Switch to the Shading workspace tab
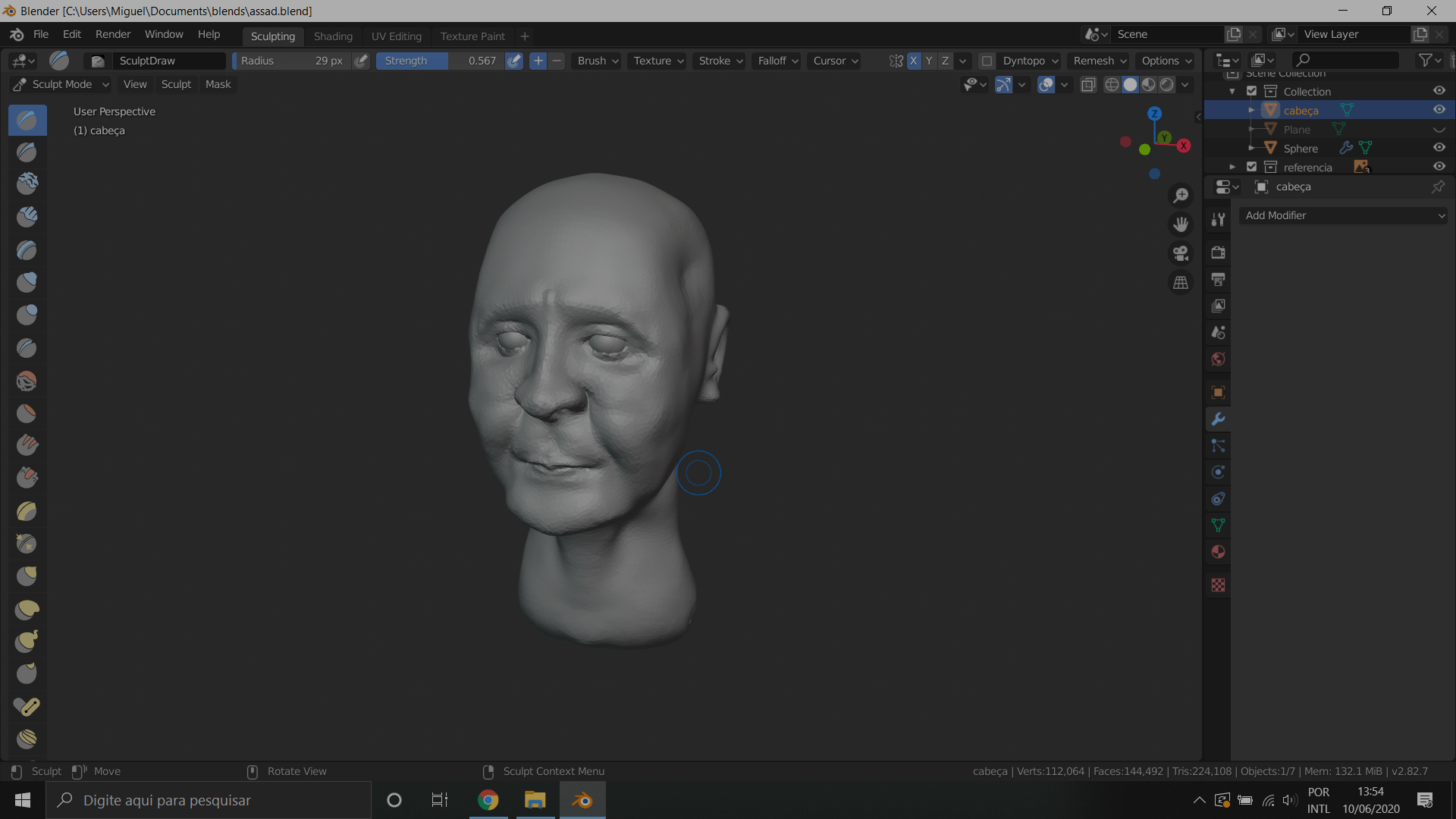 point(333,36)
